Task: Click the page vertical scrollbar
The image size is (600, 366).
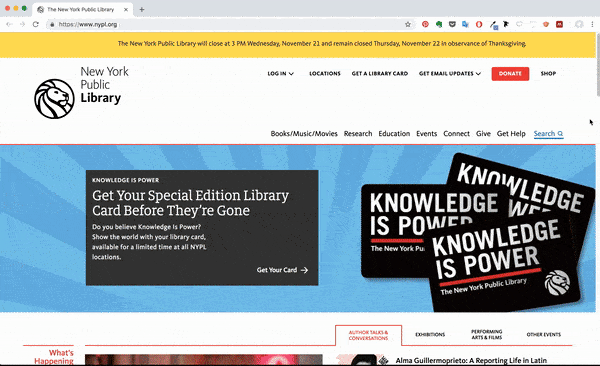Action: 598,64
